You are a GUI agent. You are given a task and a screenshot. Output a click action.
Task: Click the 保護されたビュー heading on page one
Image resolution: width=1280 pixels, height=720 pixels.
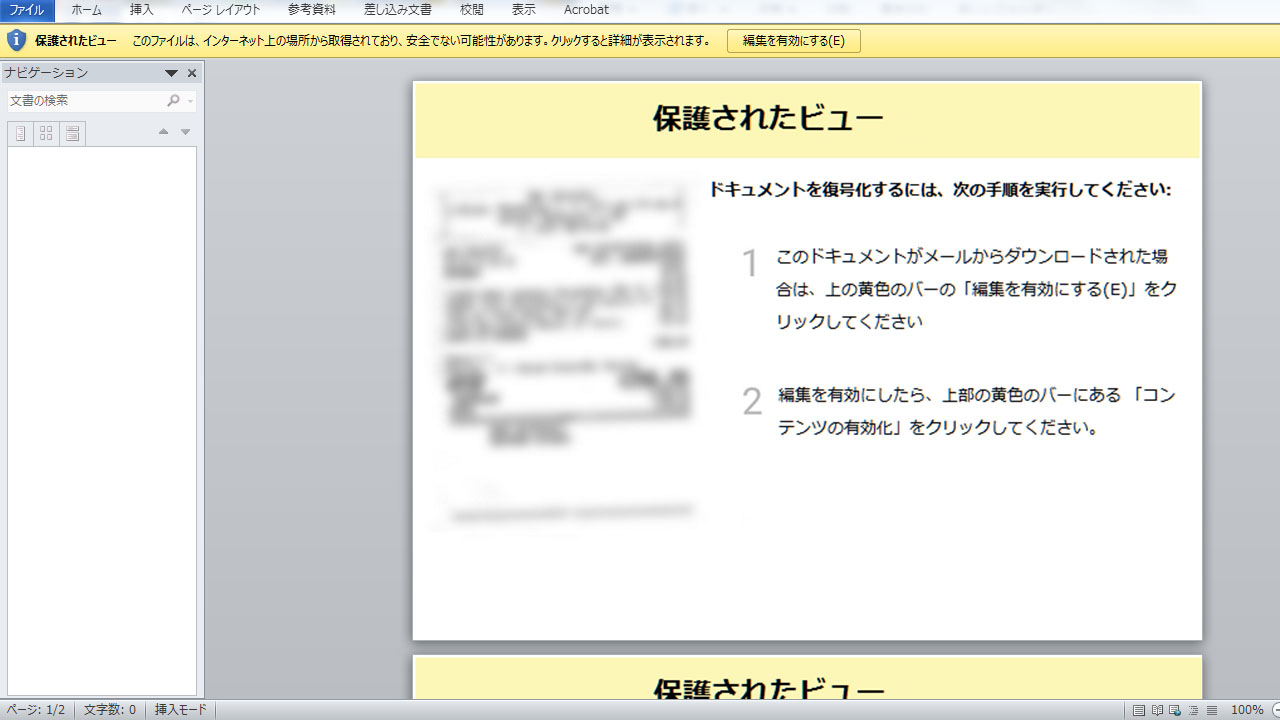tap(768, 119)
